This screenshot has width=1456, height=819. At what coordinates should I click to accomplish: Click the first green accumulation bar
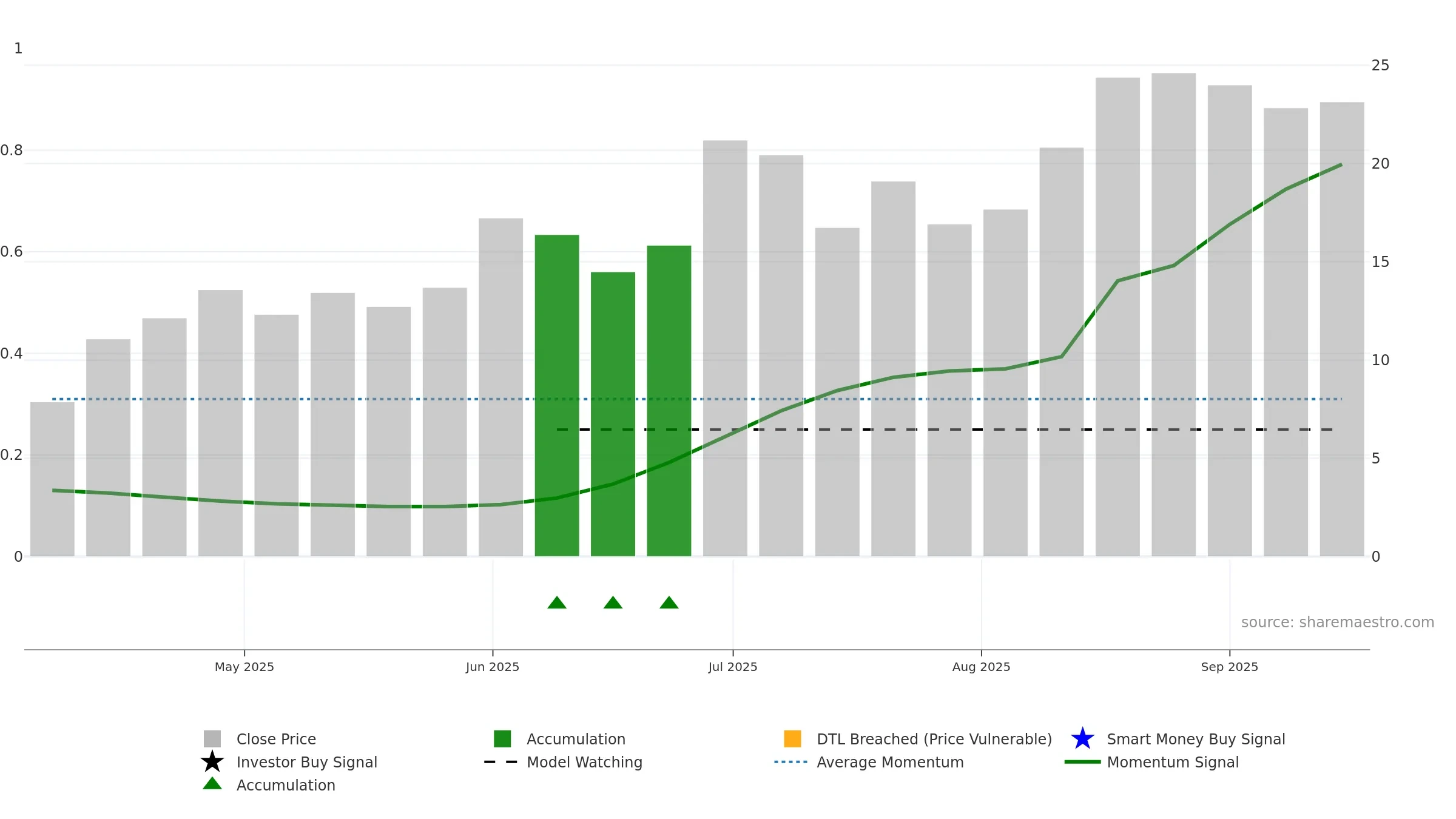point(557,396)
